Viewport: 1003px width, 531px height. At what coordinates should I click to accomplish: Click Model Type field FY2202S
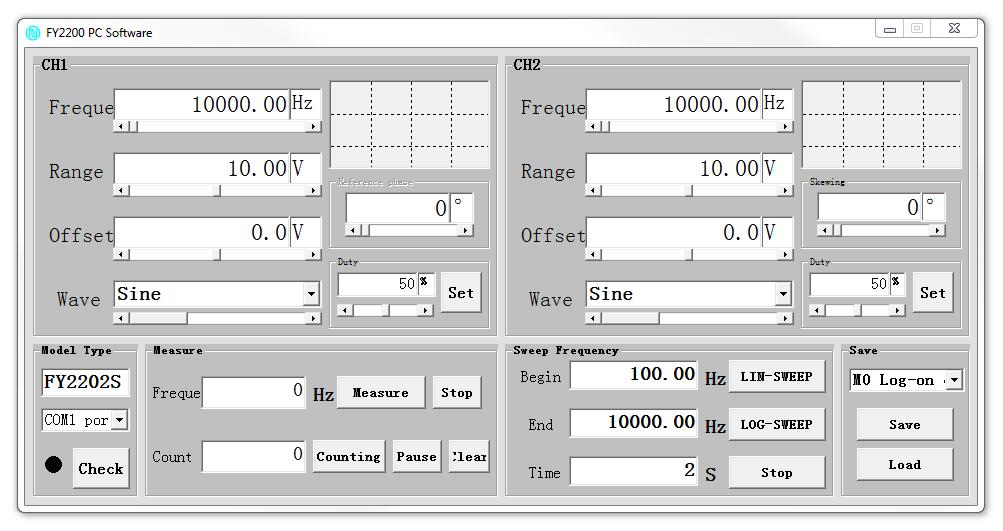tap(85, 383)
